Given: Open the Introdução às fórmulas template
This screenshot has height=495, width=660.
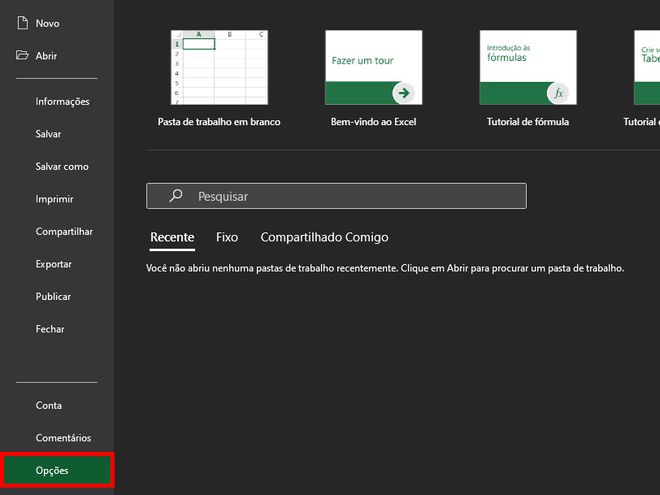Looking at the screenshot, I should [528, 67].
